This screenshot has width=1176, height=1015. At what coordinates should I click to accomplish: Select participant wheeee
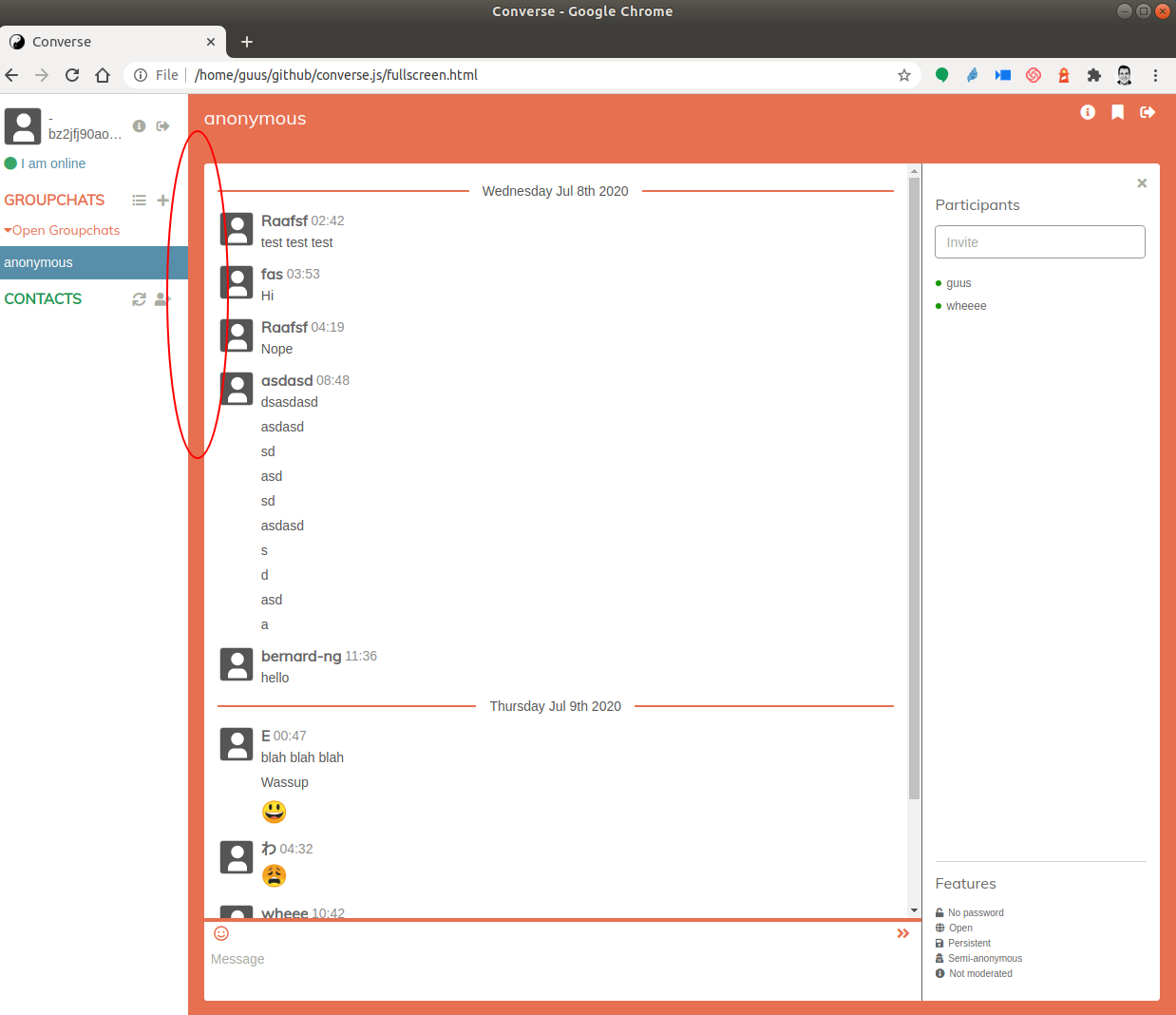pos(966,306)
